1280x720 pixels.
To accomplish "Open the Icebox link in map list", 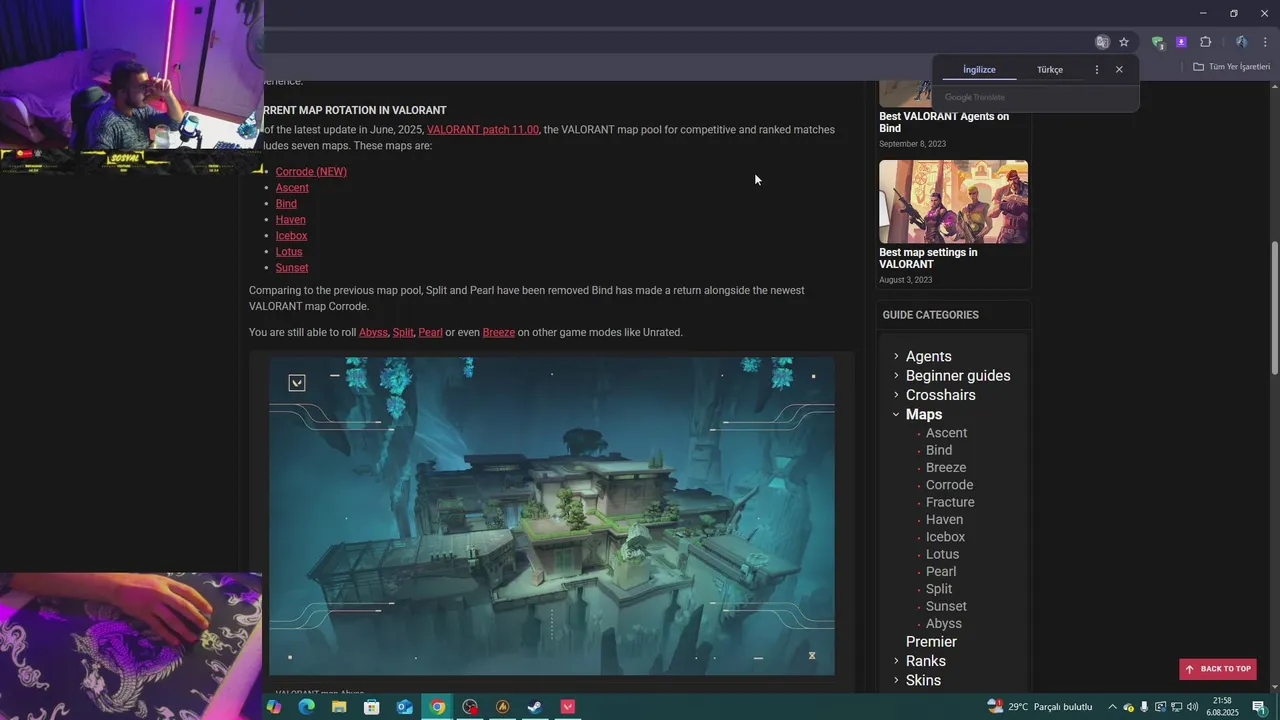I will point(291,236).
